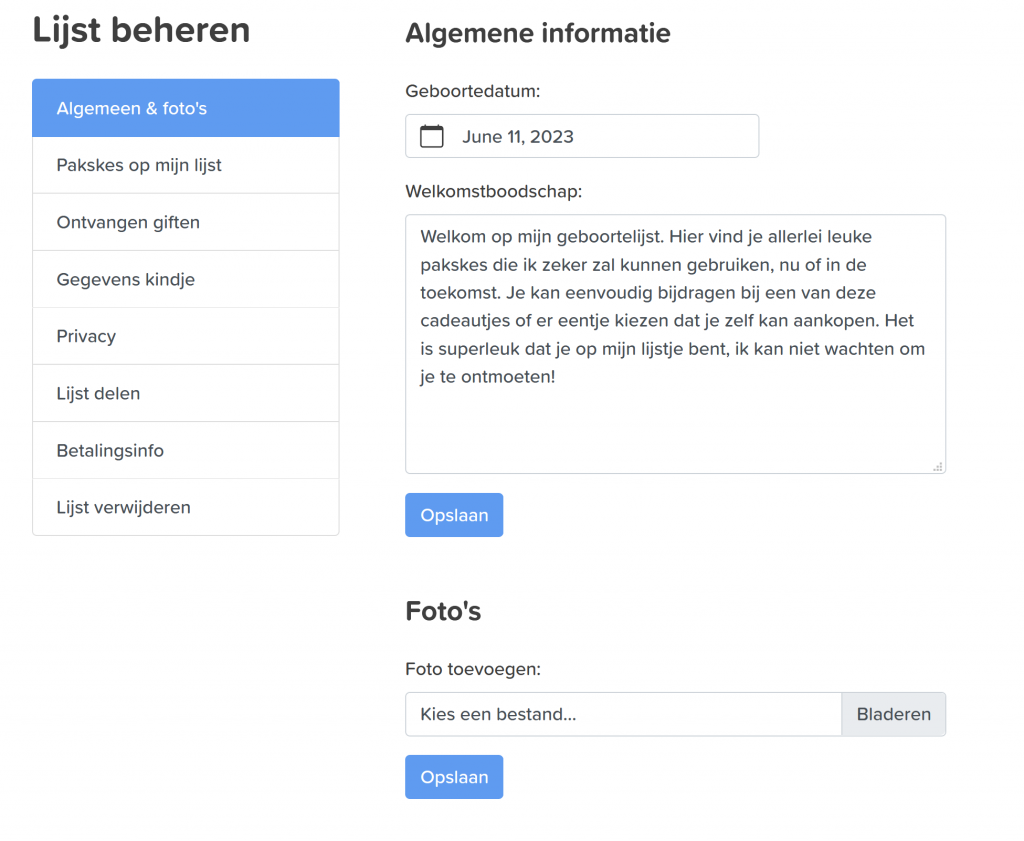Click the Foto toevoegen label
Viewport: 1024px width, 841px height.
coord(473,669)
